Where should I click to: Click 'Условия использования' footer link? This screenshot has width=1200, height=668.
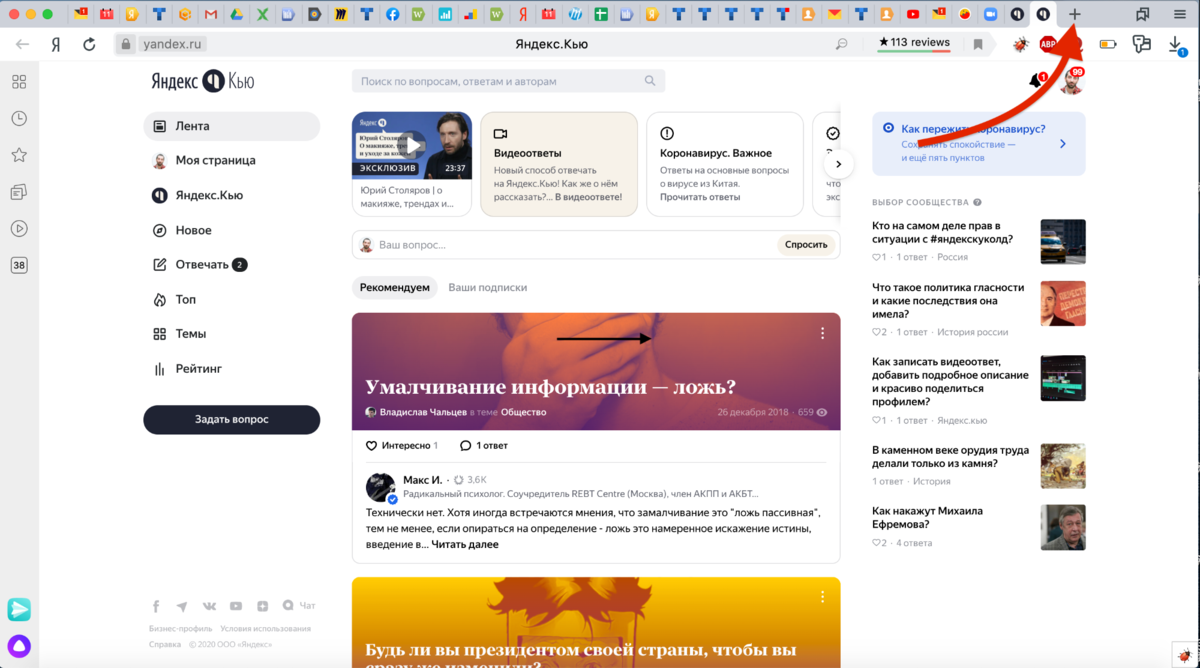tap(265, 629)
